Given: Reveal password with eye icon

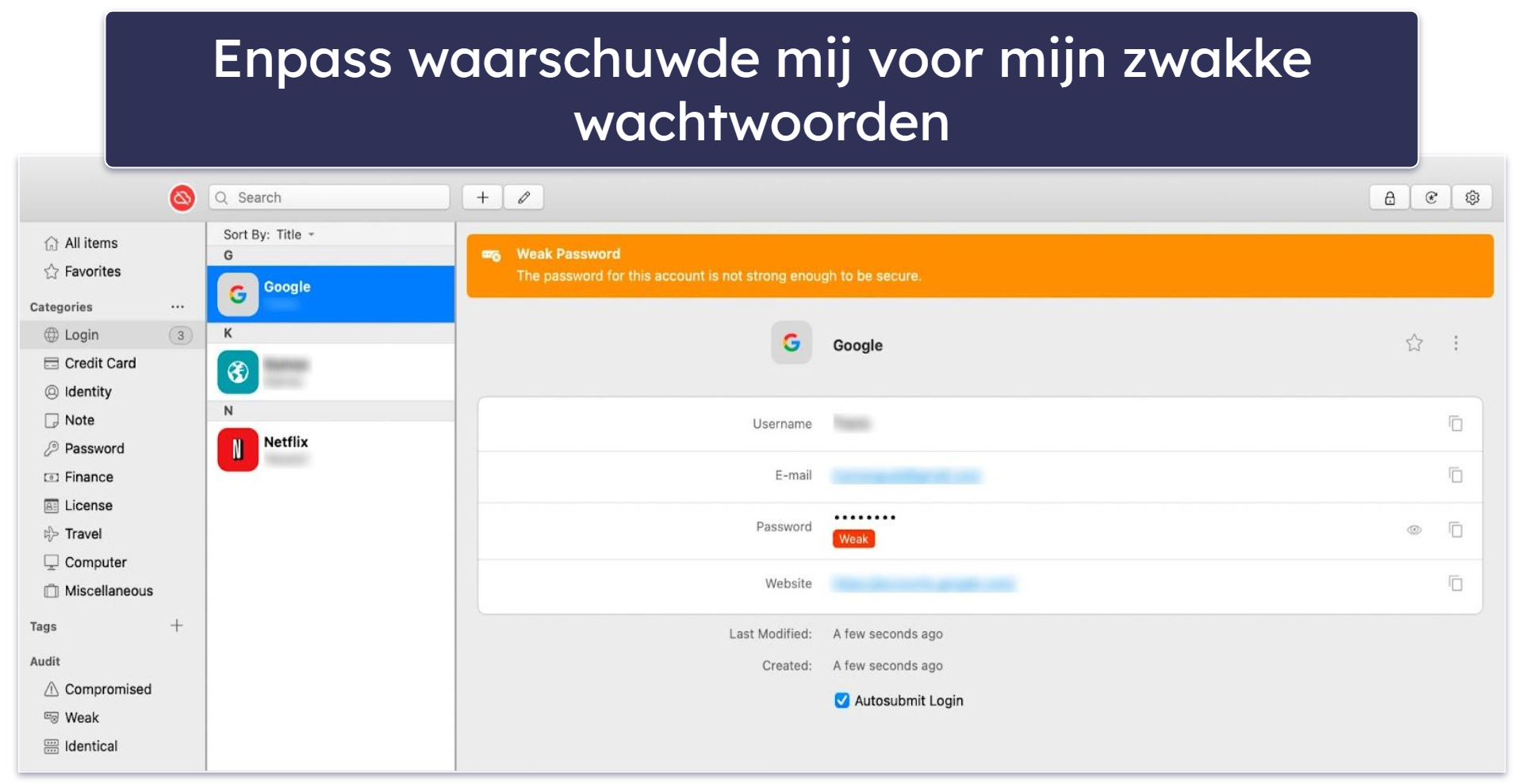Looking at the screenshot, I should point(1414,530).
